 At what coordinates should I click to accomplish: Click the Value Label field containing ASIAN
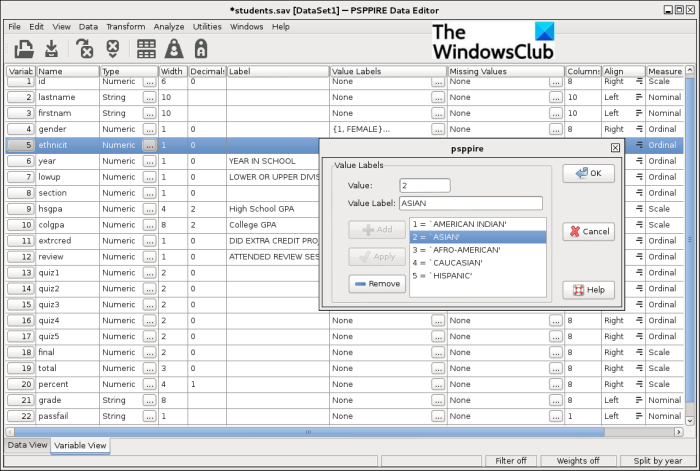coord(471,203)
